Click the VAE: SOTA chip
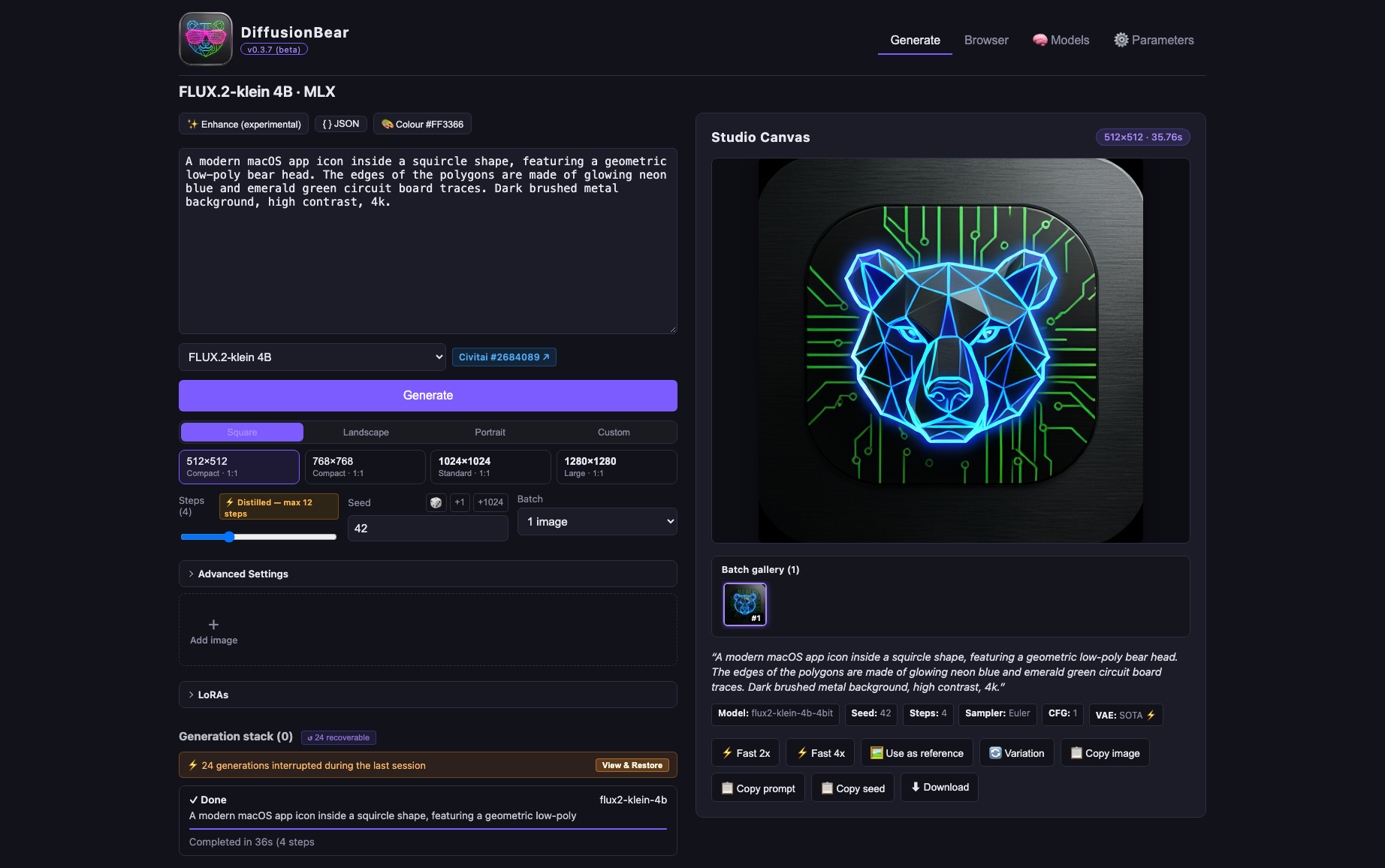This screenshot has width=1385, height=868. pos(1125,715)
